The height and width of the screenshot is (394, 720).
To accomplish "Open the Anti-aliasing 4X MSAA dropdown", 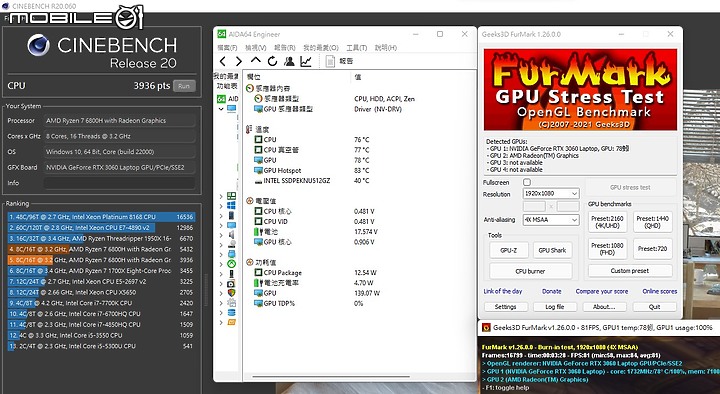I will point(551,220).
